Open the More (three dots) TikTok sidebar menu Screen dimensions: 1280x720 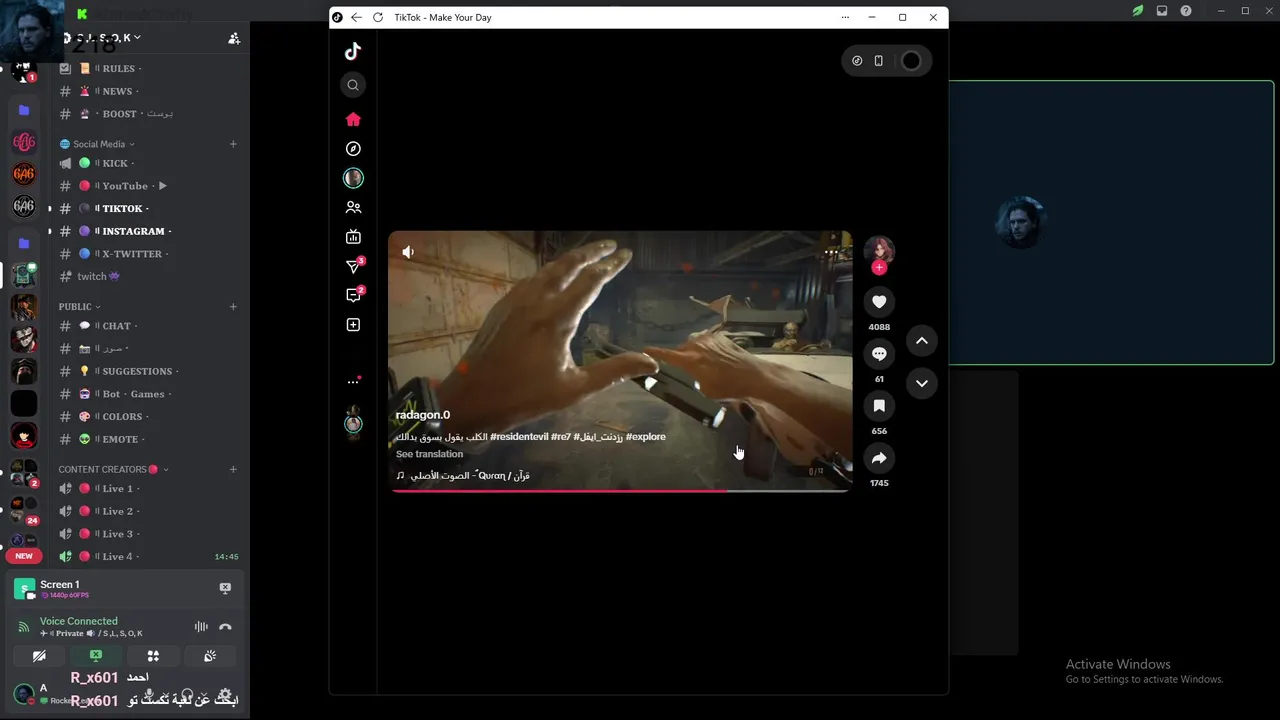pyautogui.click(x=353, y=381)
